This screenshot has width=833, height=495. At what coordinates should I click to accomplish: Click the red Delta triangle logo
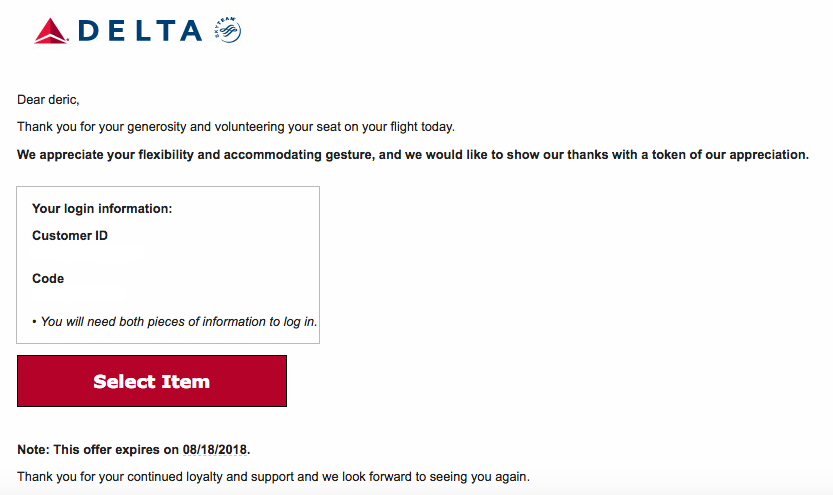(x=51, y=31)
